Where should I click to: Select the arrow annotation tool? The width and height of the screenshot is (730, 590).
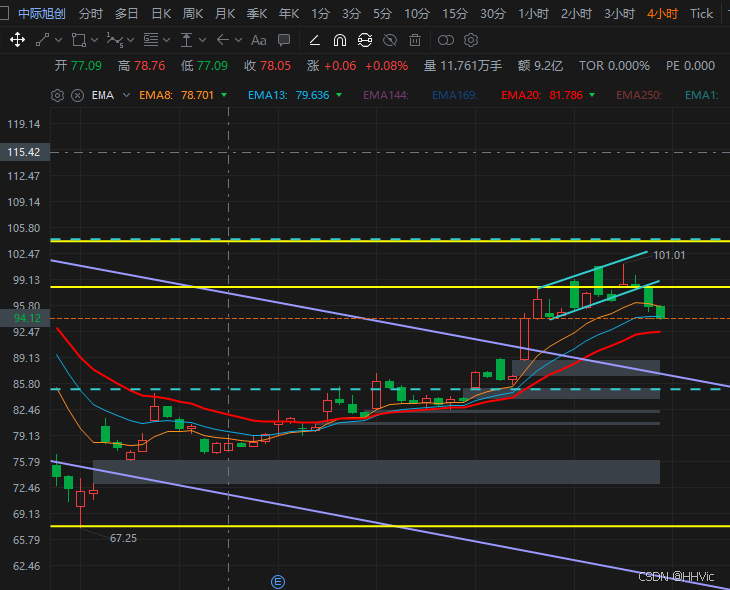pos(223,40)
